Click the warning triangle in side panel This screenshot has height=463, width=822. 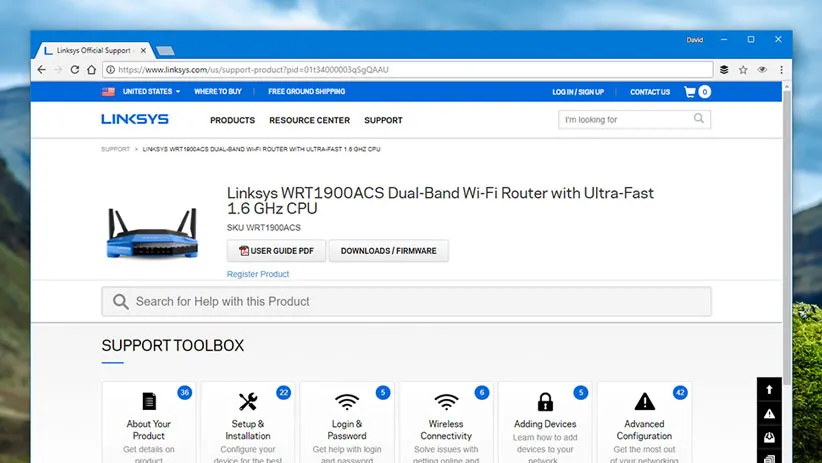click(x=769, y=413)
